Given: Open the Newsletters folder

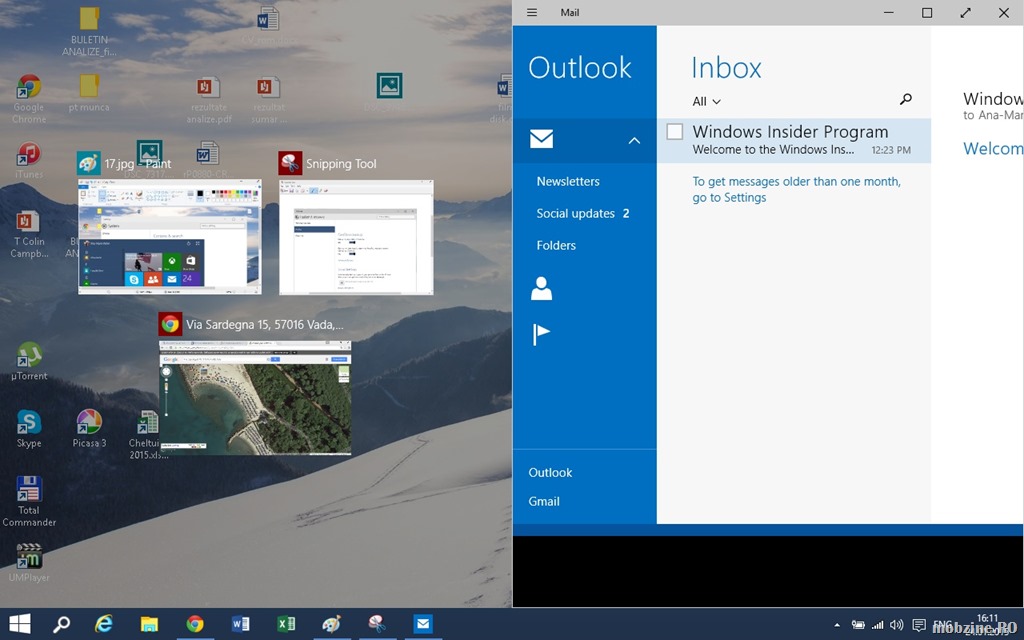Looking at the screenshot, I should point(568,182).
